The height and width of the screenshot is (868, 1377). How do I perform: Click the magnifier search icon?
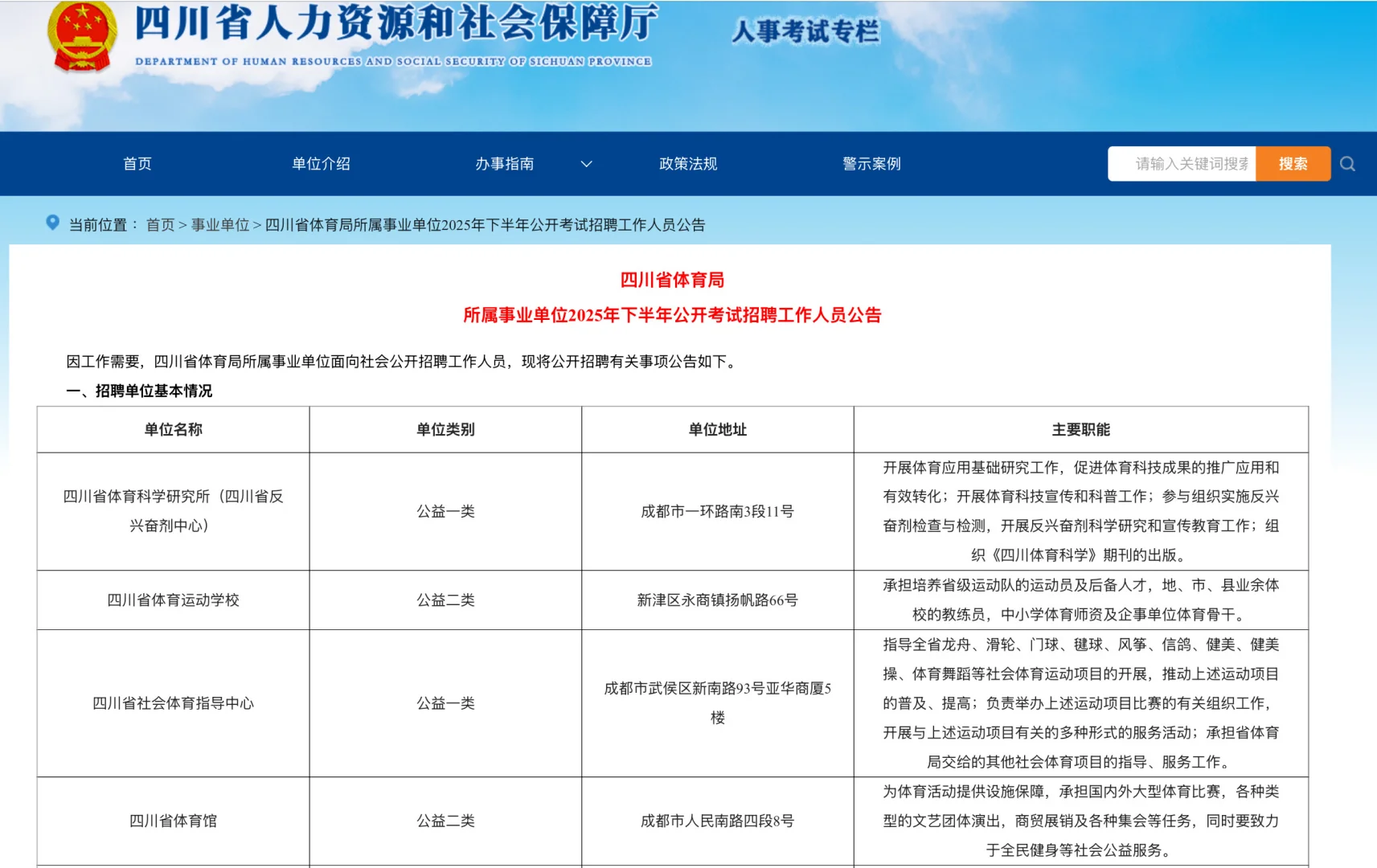1348,164
